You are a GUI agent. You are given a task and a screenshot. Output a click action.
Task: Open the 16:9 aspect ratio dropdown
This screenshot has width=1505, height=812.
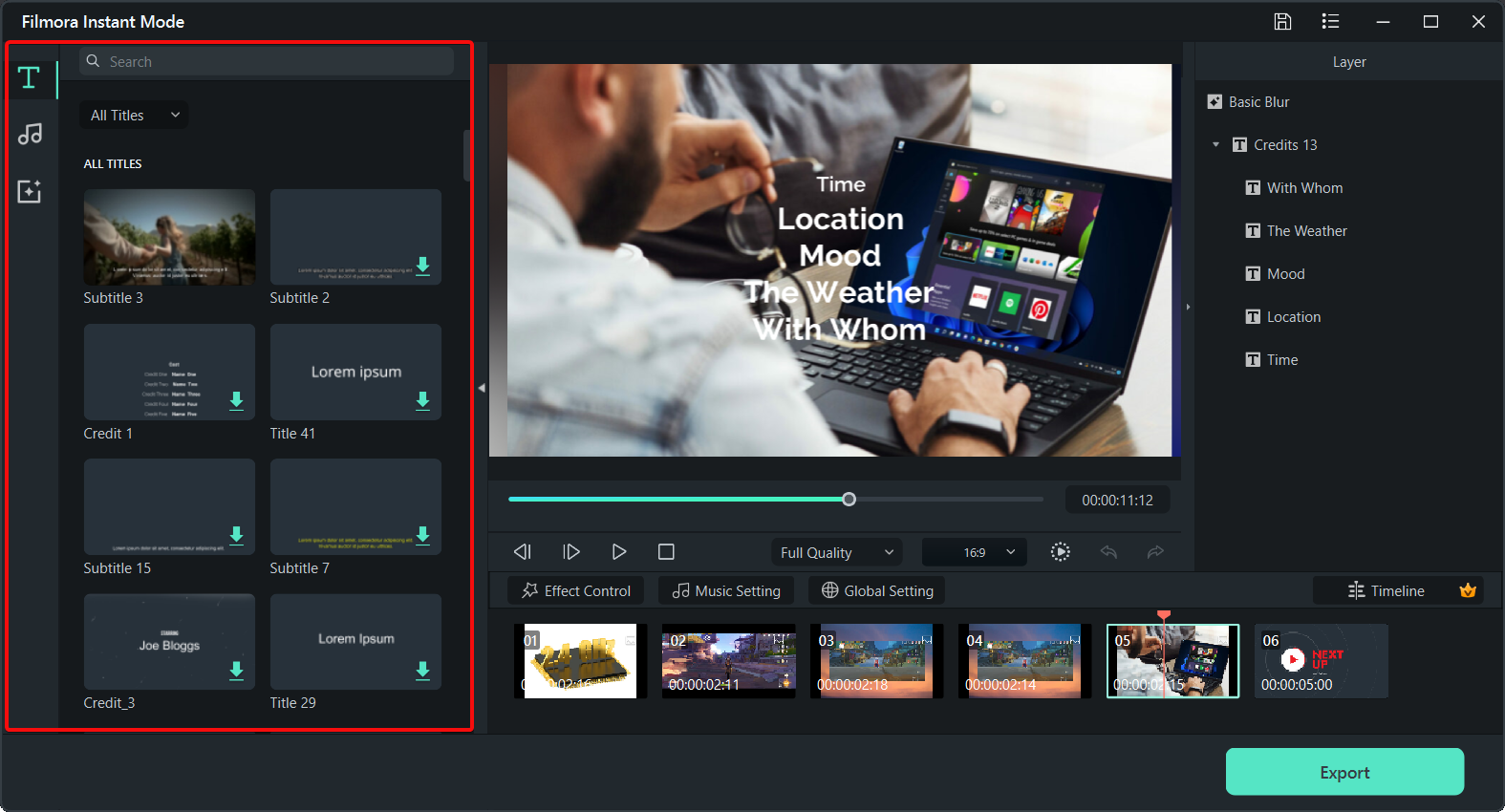[975, 552]
